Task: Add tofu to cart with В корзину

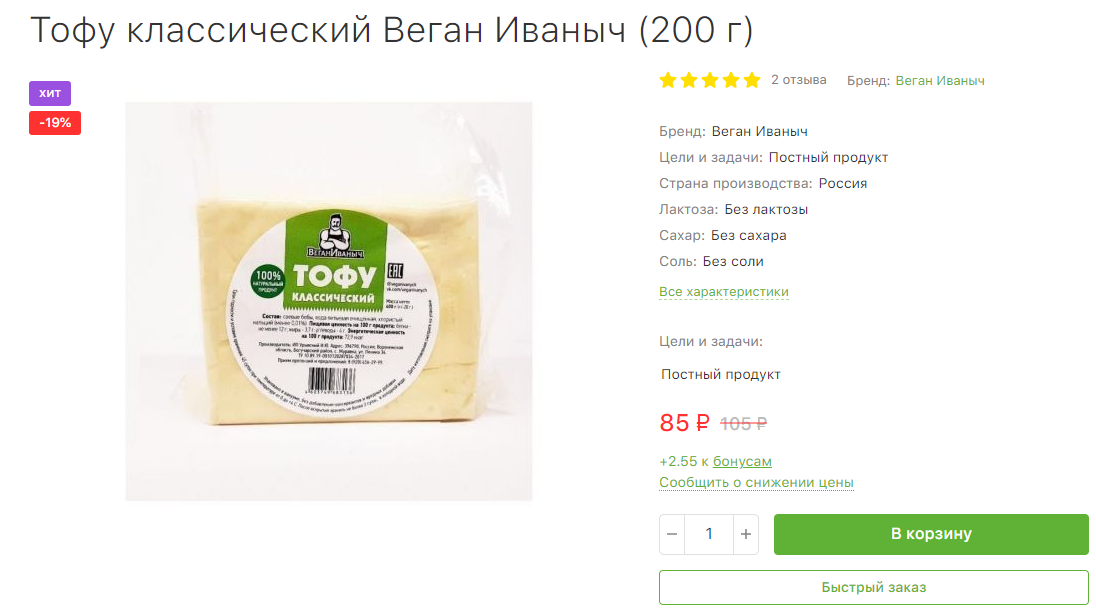Action: [931, 535]
